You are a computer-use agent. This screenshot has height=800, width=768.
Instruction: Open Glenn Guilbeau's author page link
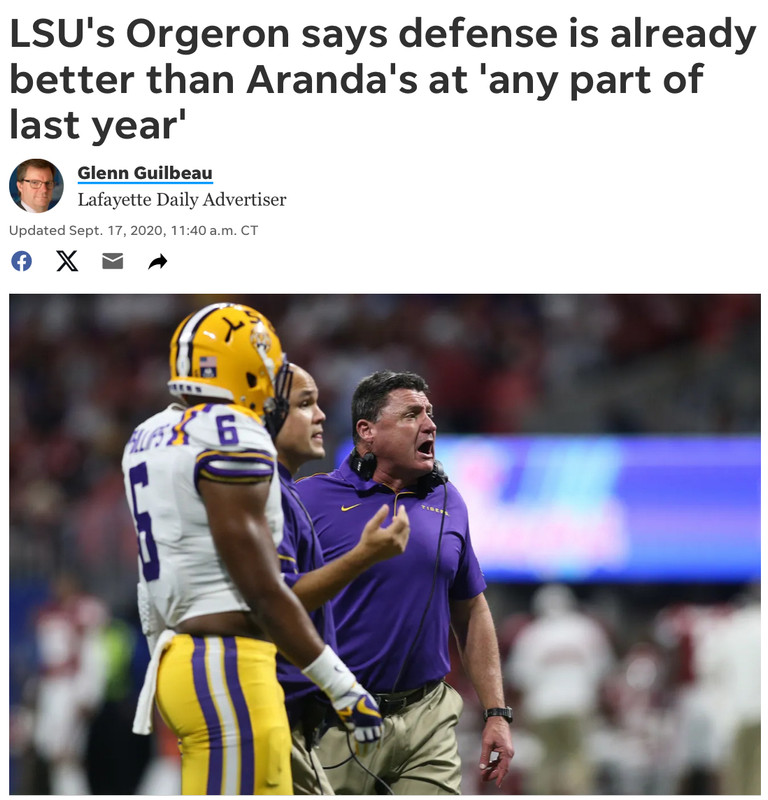145,173
